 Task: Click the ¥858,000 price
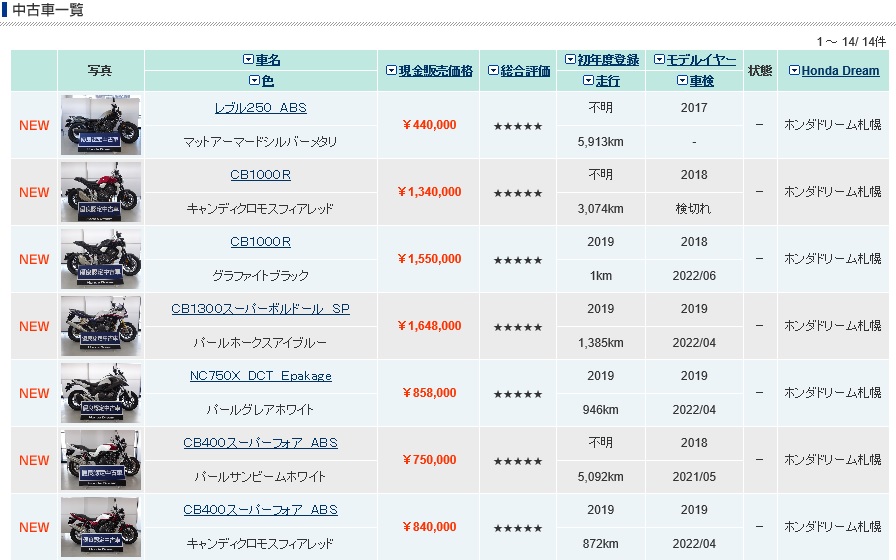point(429,393)
